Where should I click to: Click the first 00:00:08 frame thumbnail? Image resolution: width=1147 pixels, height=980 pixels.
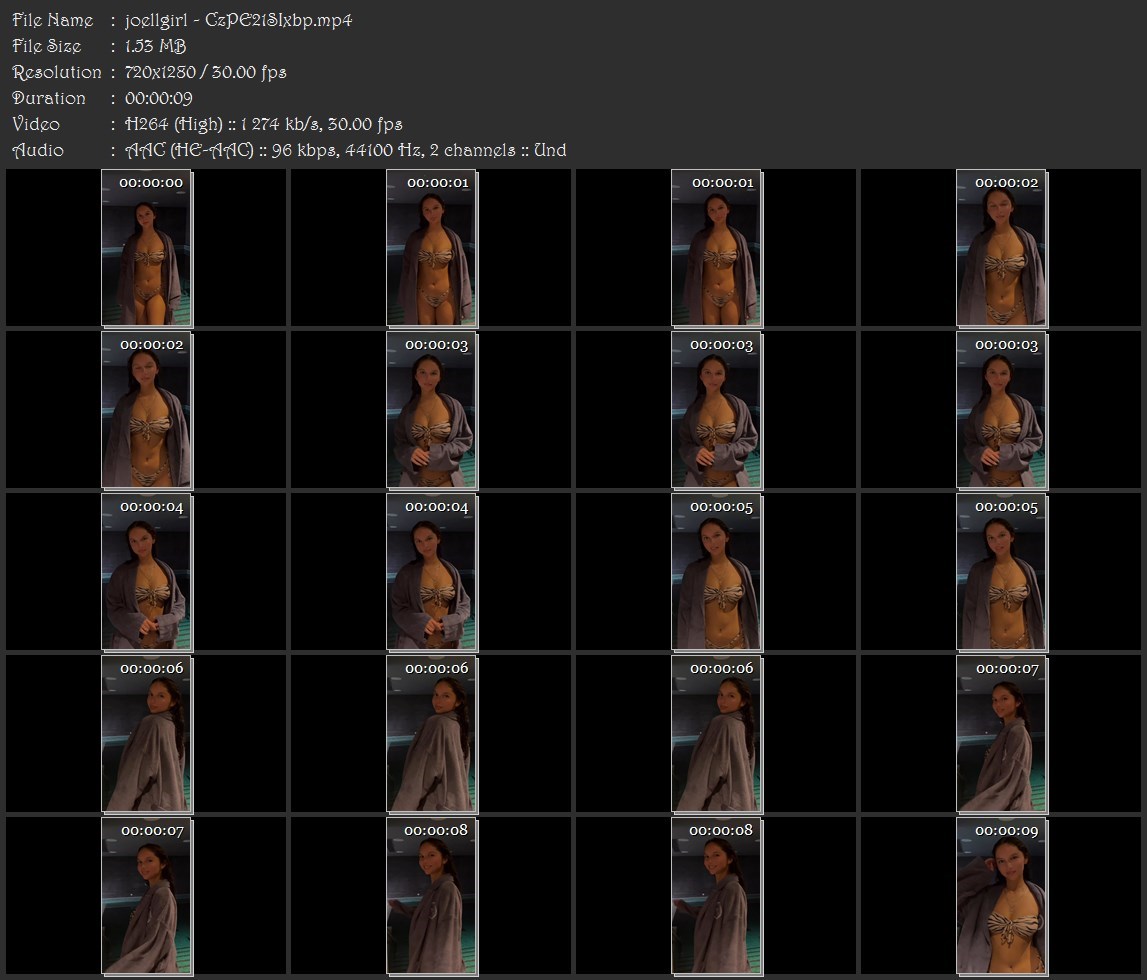(432, 896)
